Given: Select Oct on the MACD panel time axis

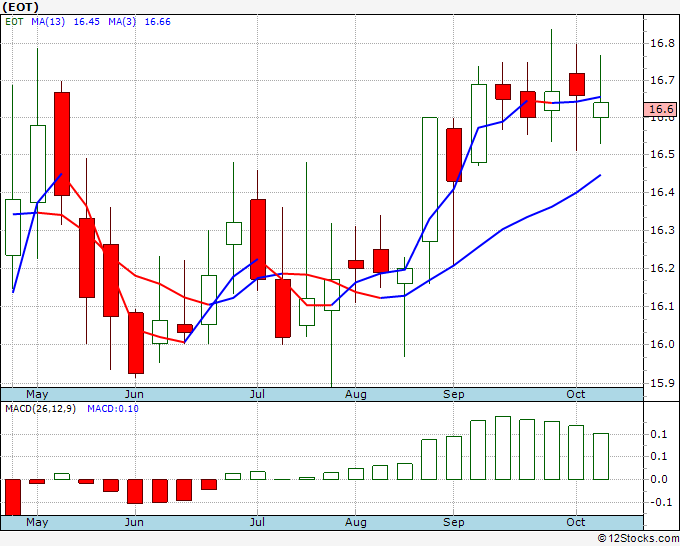Looking at the screenshot, I should tap(576, 522).
